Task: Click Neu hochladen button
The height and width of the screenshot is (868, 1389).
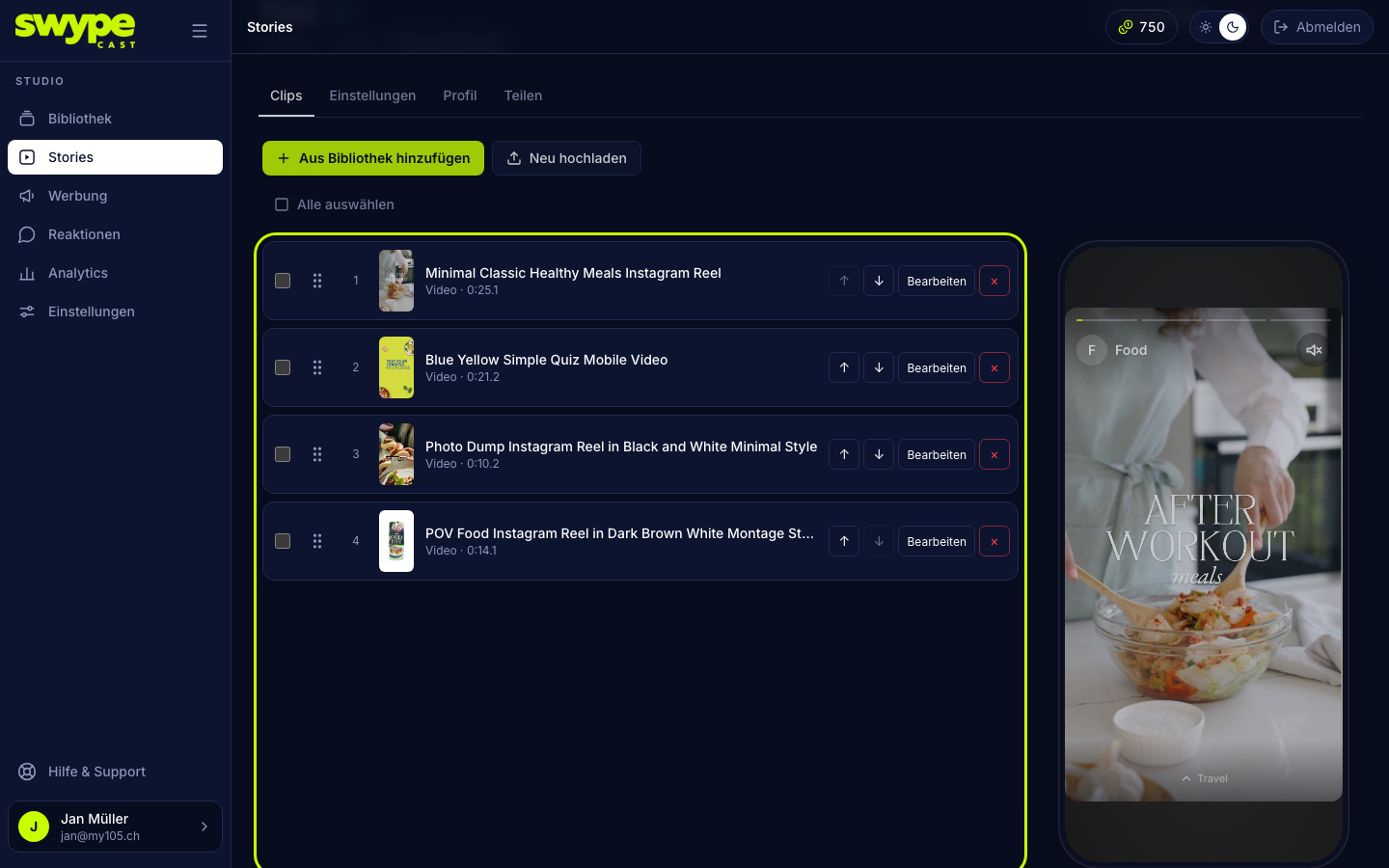Action: click(566, 158)
